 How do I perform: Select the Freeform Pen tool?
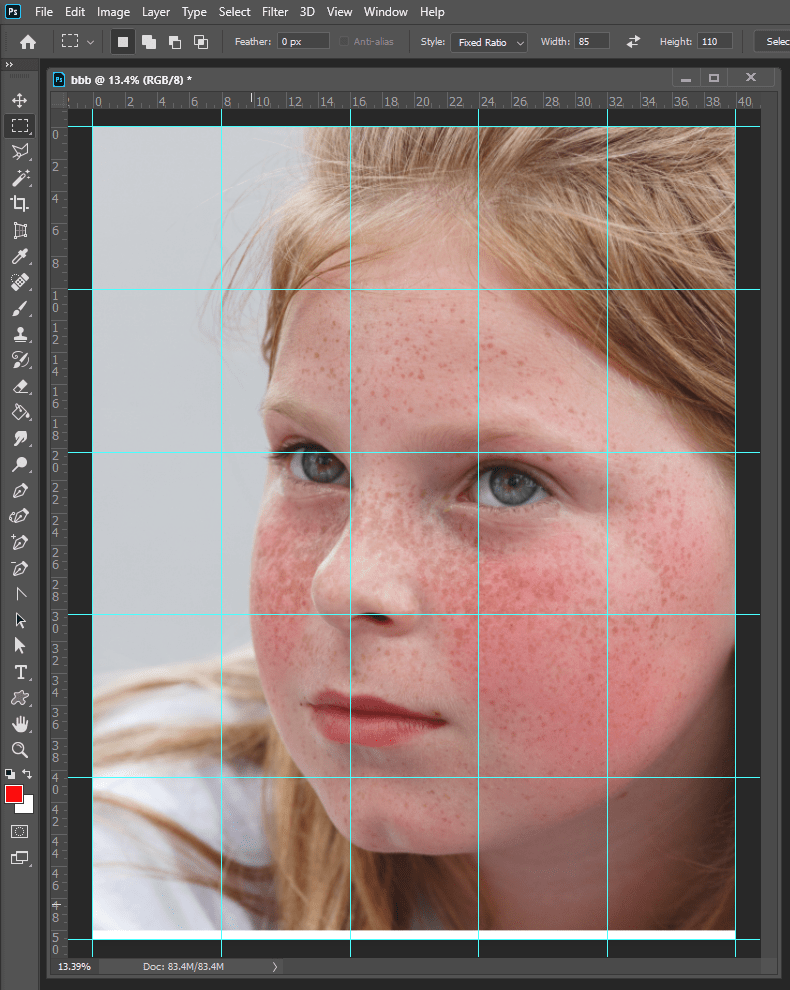(20, 516)
